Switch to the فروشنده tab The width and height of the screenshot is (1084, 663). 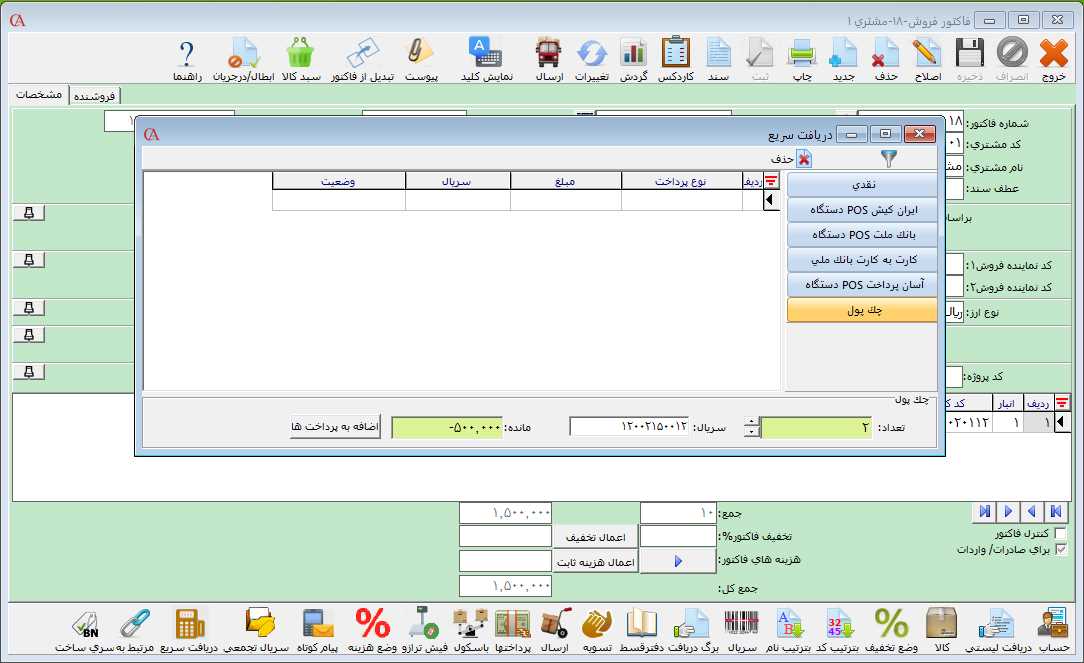[x=94, y=95]
